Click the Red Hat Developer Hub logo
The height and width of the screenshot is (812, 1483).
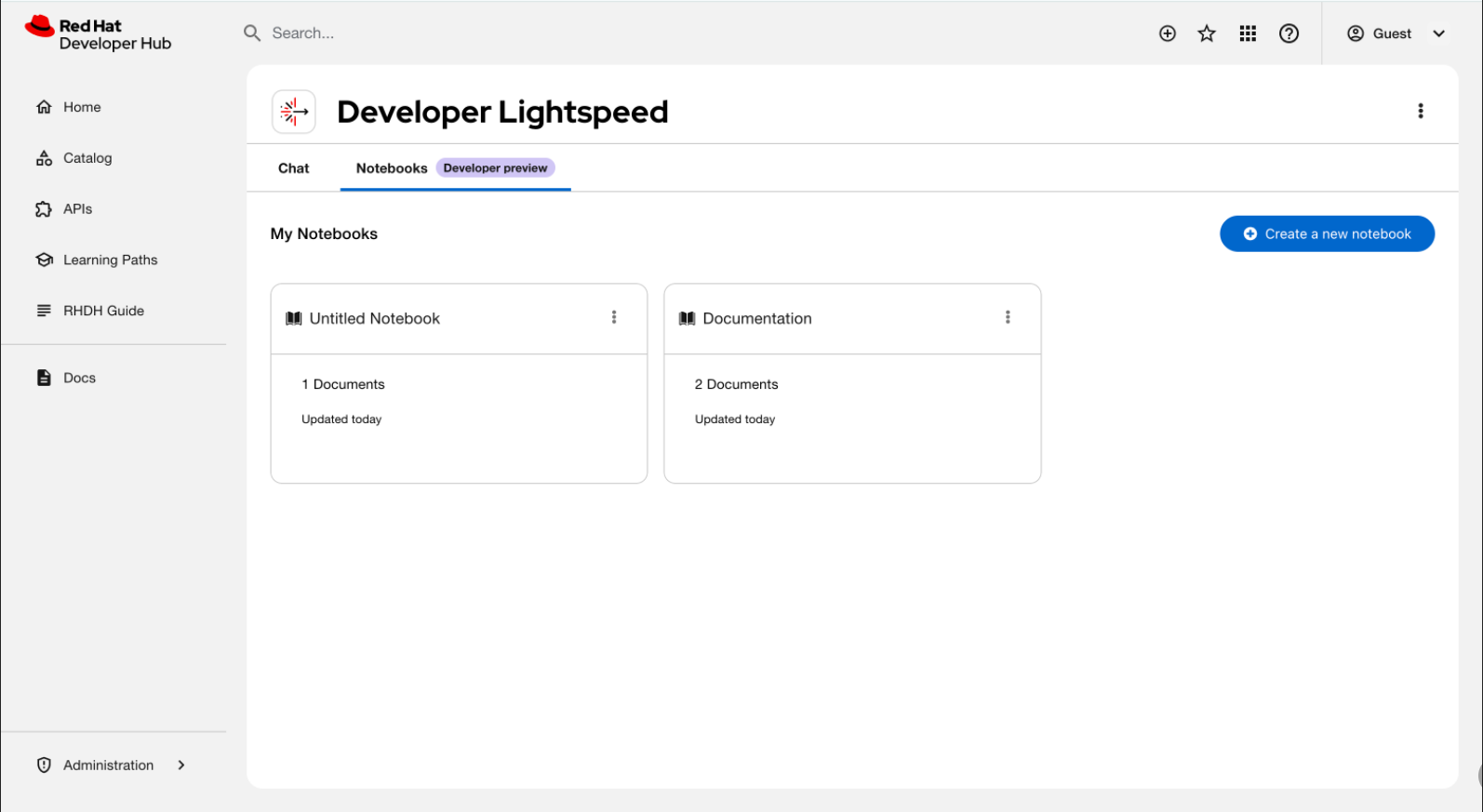pos(98,33)
